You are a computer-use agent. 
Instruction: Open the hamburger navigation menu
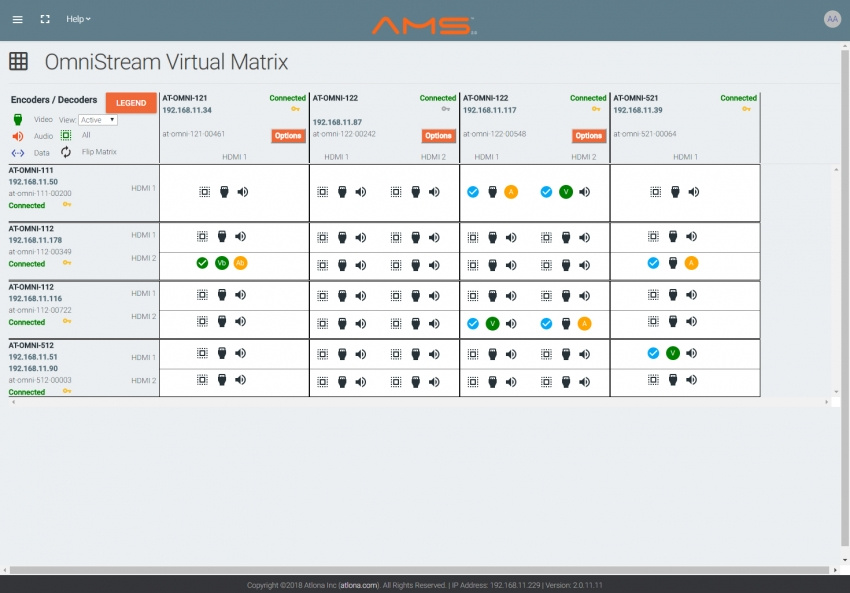(x=17, y=18)
